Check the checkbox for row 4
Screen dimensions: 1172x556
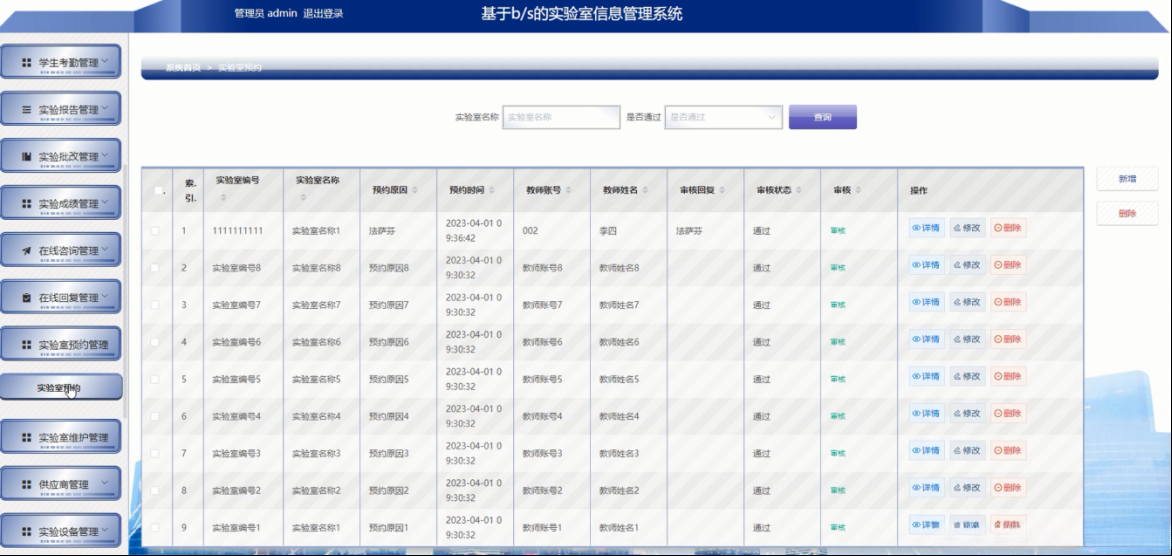[x=155, y=342]
